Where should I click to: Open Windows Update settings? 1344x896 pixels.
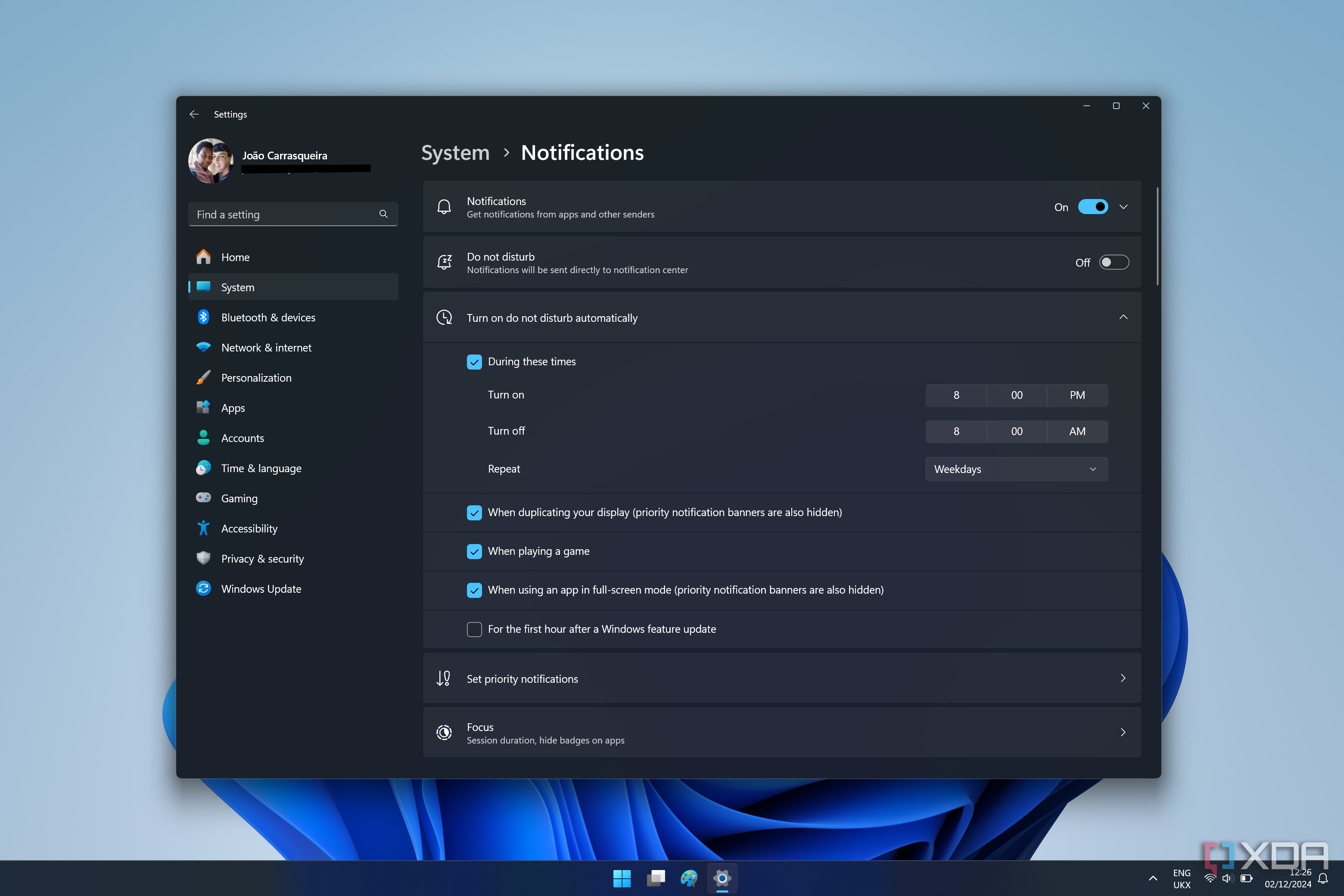tap(261, 588)
